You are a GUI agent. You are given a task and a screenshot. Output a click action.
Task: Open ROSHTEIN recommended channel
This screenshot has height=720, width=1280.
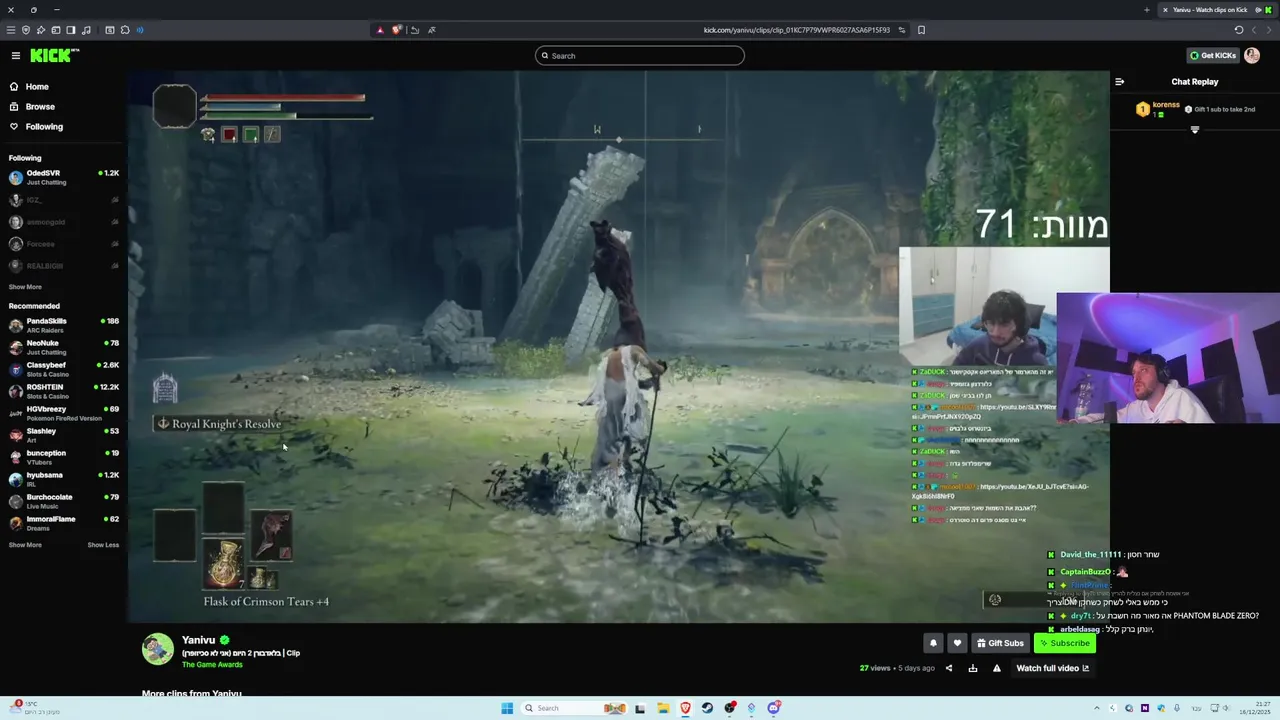click(x=63, y=391)
